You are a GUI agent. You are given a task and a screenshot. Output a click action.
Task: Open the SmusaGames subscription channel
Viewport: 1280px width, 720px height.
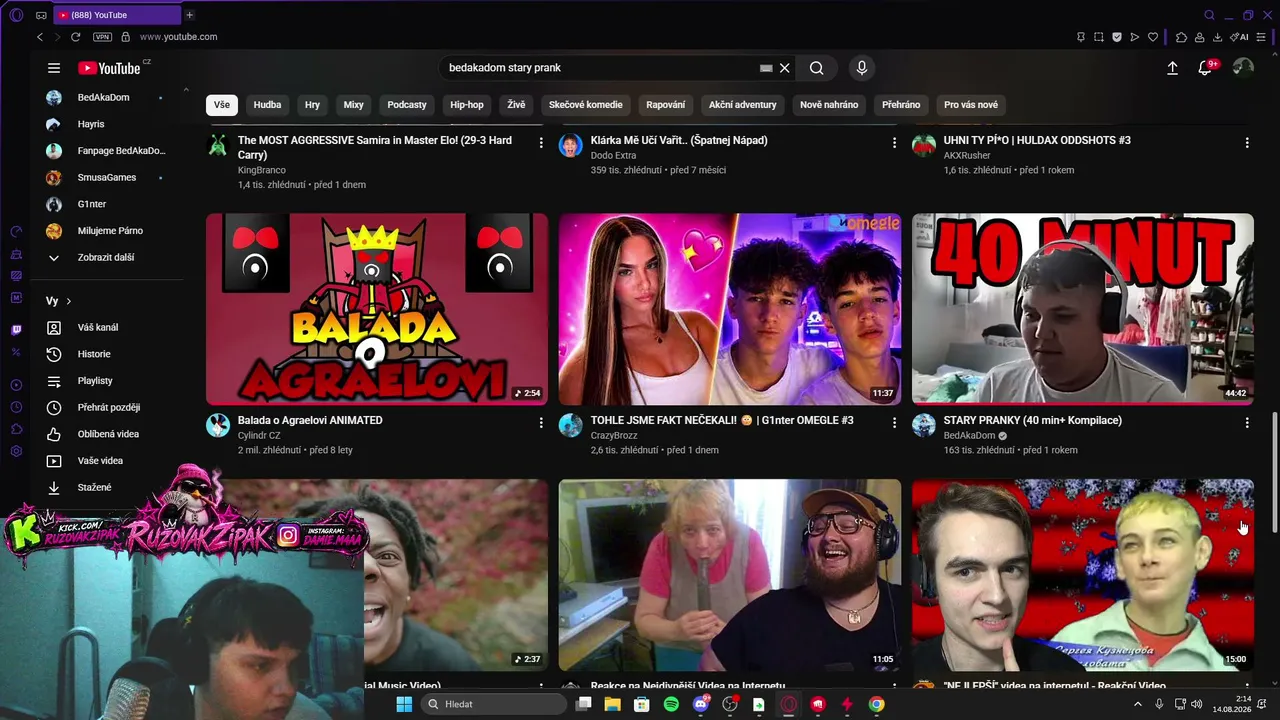[x=106, y=177]
